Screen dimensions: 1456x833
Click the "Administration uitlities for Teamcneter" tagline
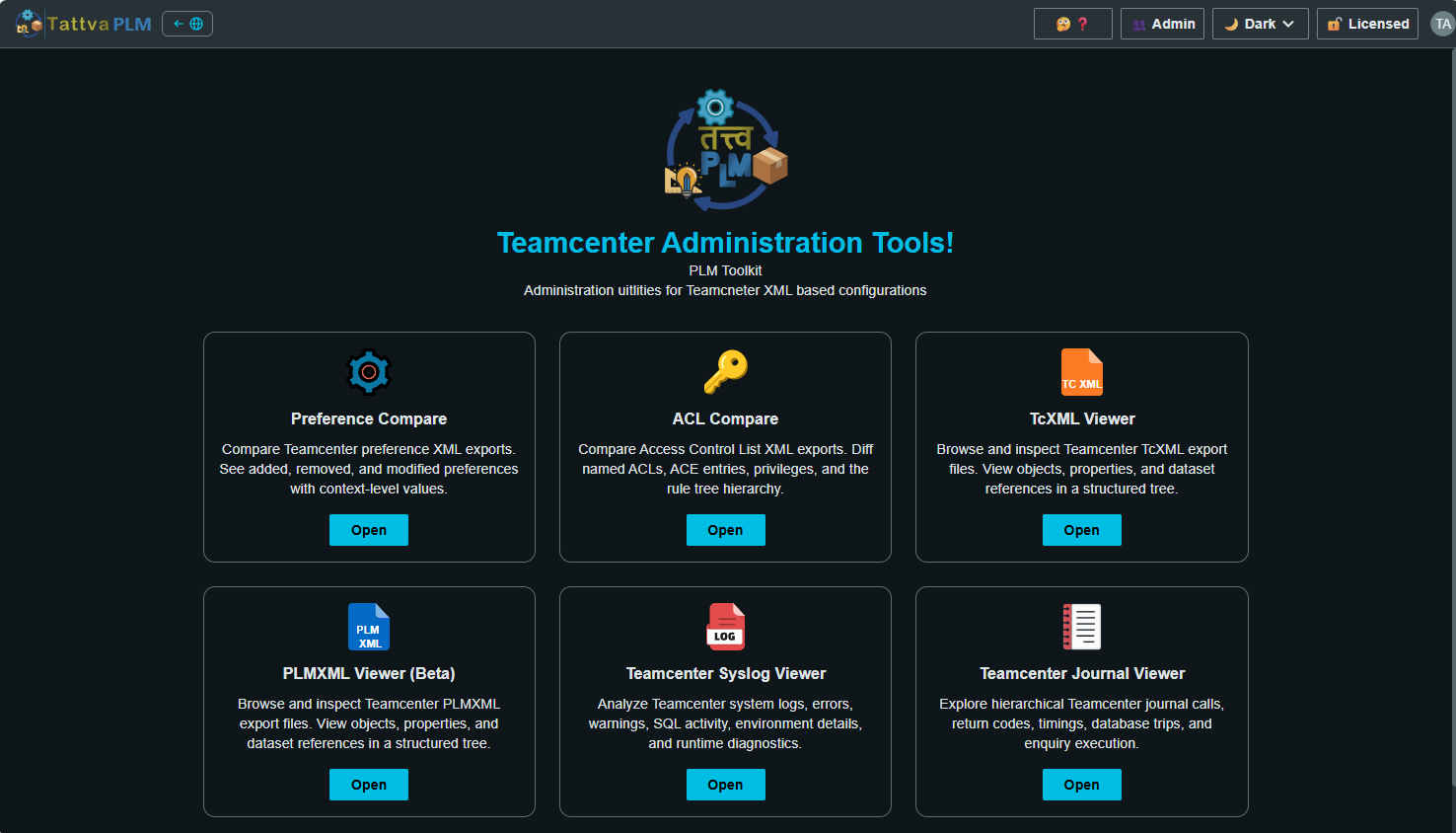(725, 290)
